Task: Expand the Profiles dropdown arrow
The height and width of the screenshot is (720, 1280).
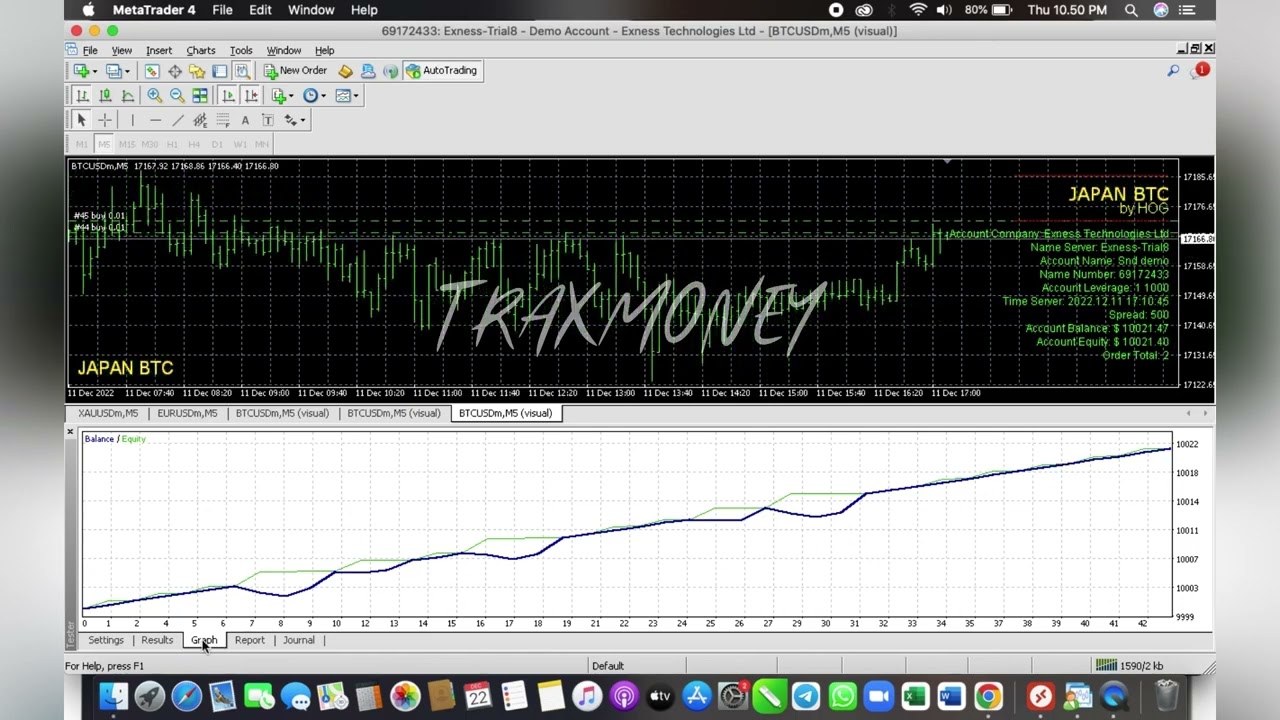Action: 127,71
